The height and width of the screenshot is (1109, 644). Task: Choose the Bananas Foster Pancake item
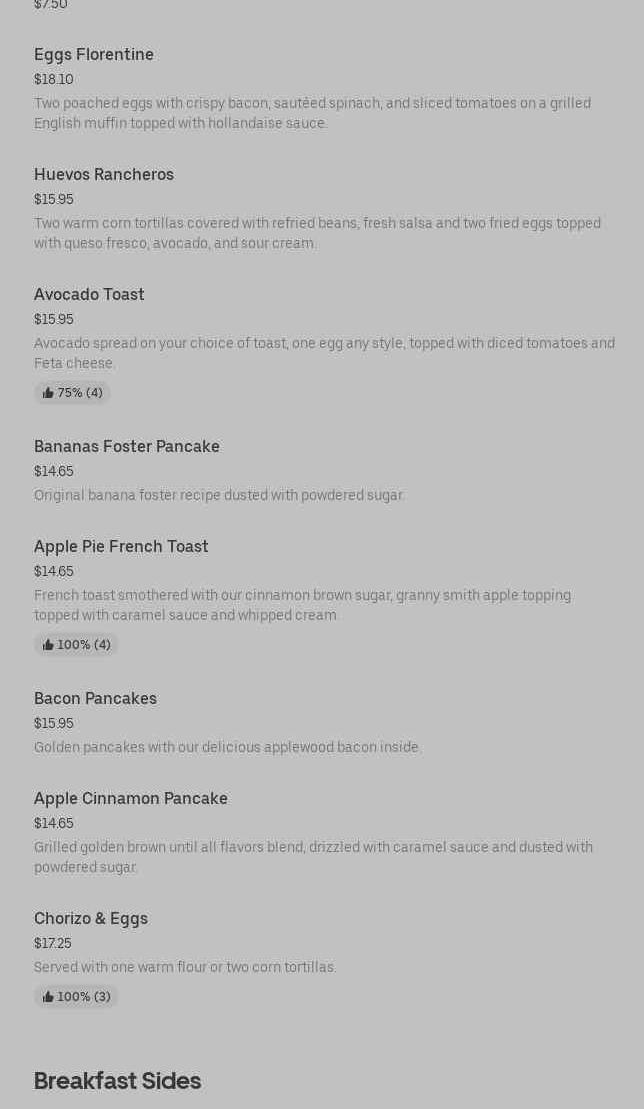[127, 446]
